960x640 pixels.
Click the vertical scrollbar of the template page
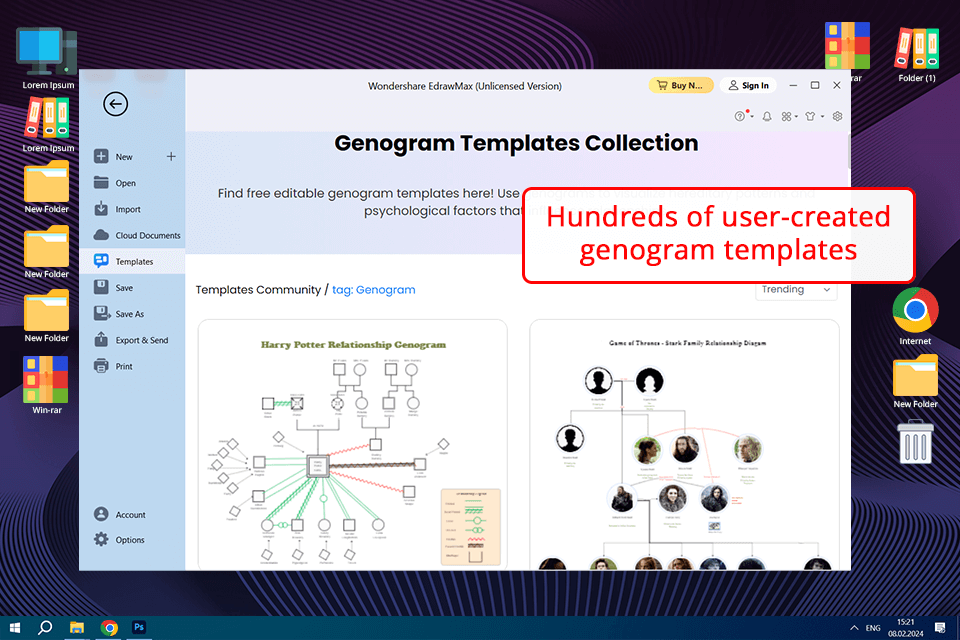point(849,152)
